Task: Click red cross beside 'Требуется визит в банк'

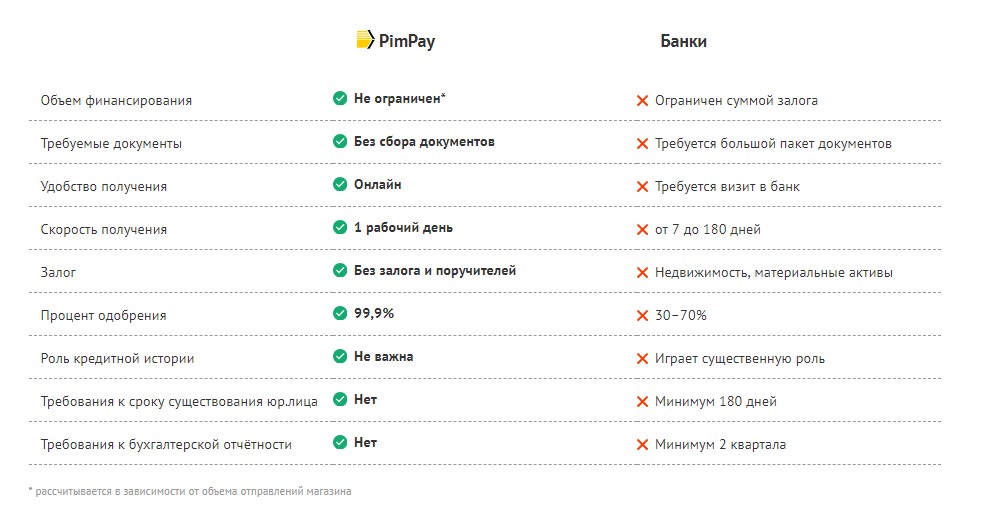Action: (x=642, y=187)
